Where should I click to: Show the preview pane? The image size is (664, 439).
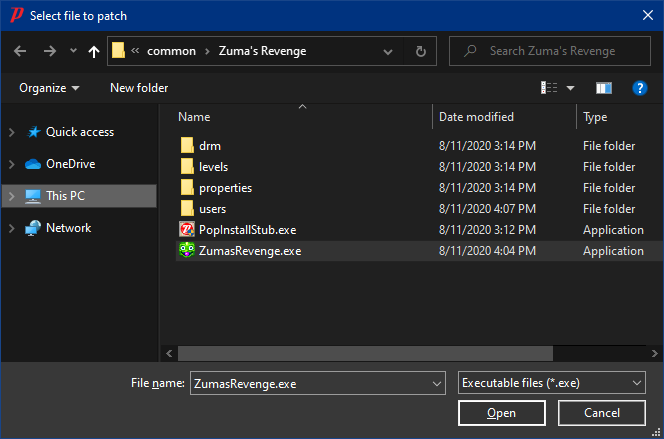click(603, 88)
